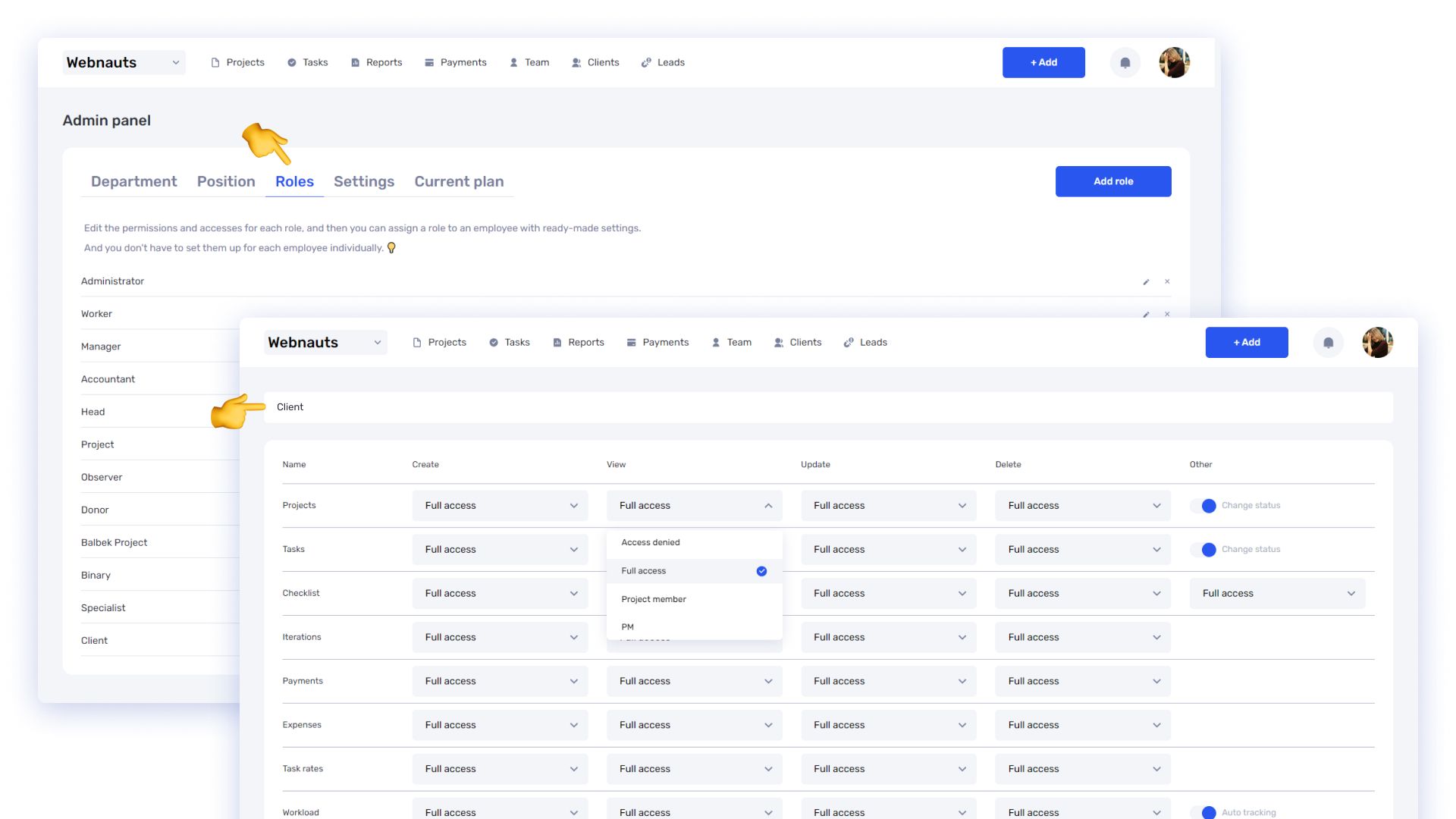Click Clients icon in back window navbar

pyautogui.click(x=576, y=63)
